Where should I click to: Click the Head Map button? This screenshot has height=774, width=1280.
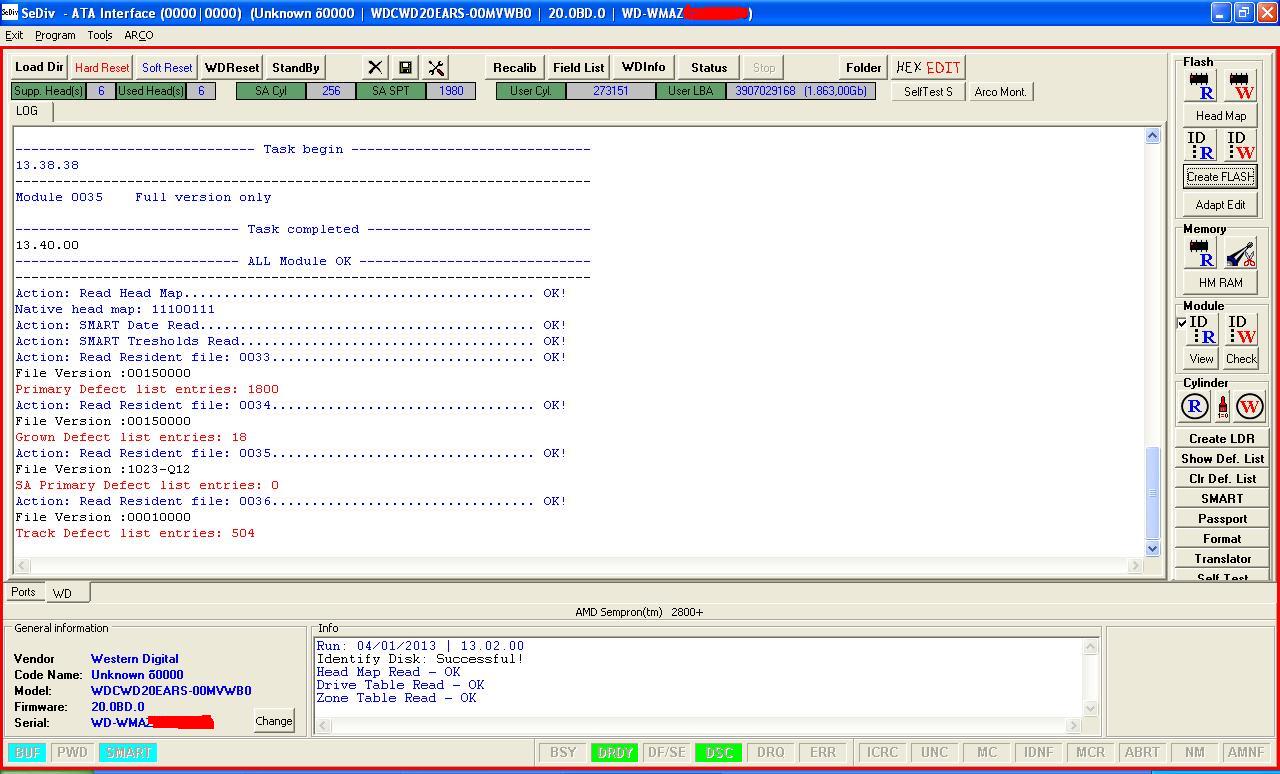(1221, 116)
